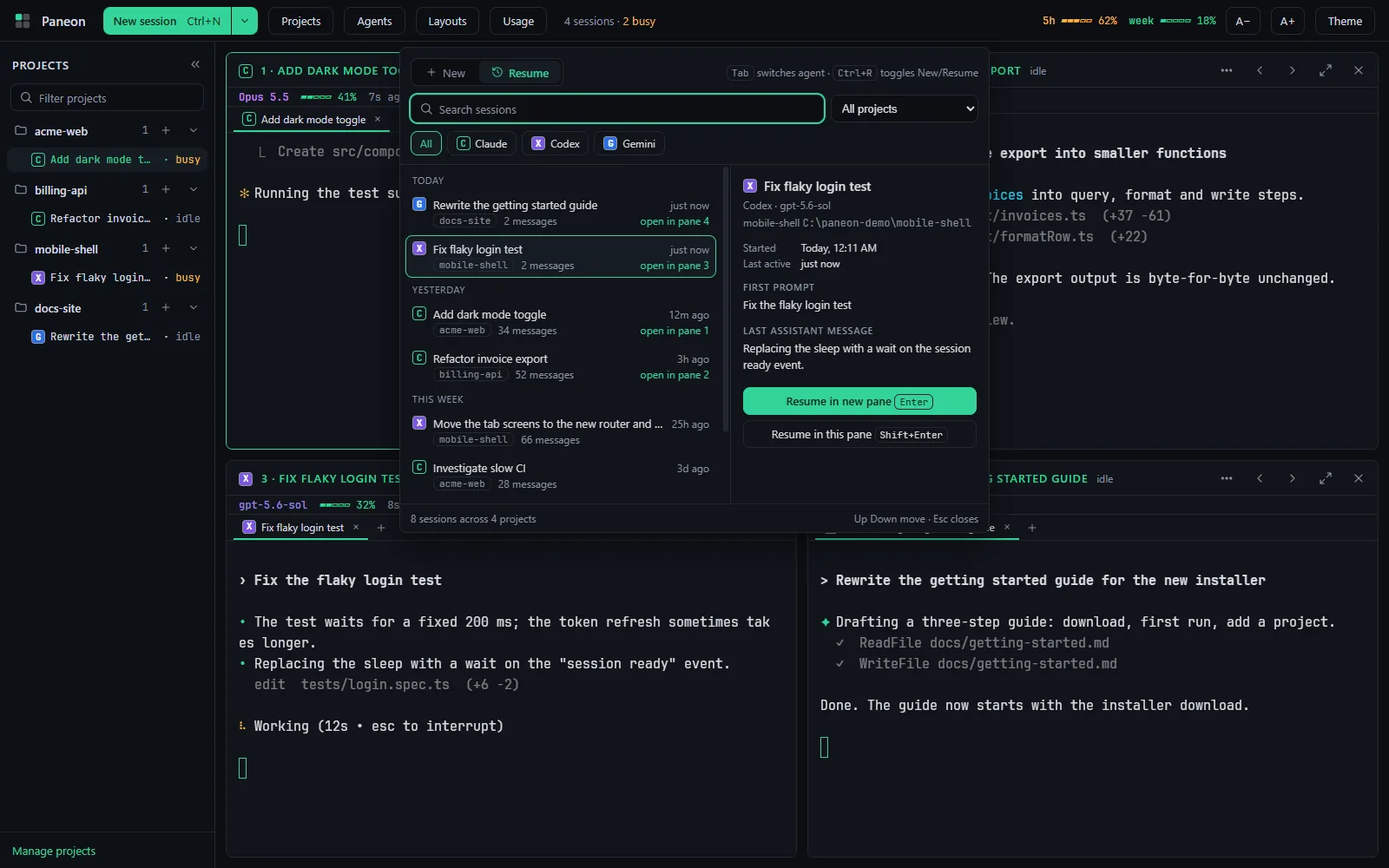This screenshot has height=868, width=1389.
Task: Add a new tab in the Started Guide pane
Action: pyautogui.click(x=1032, y=528)
